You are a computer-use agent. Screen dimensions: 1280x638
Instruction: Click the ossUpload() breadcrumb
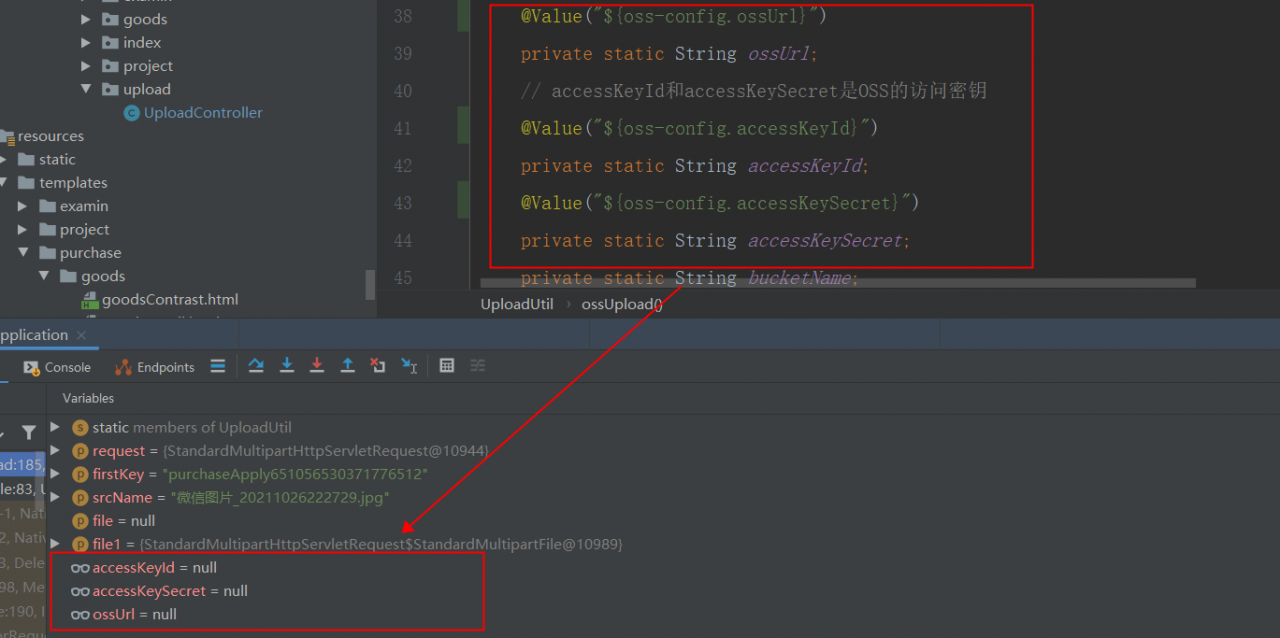coord(622,304)
